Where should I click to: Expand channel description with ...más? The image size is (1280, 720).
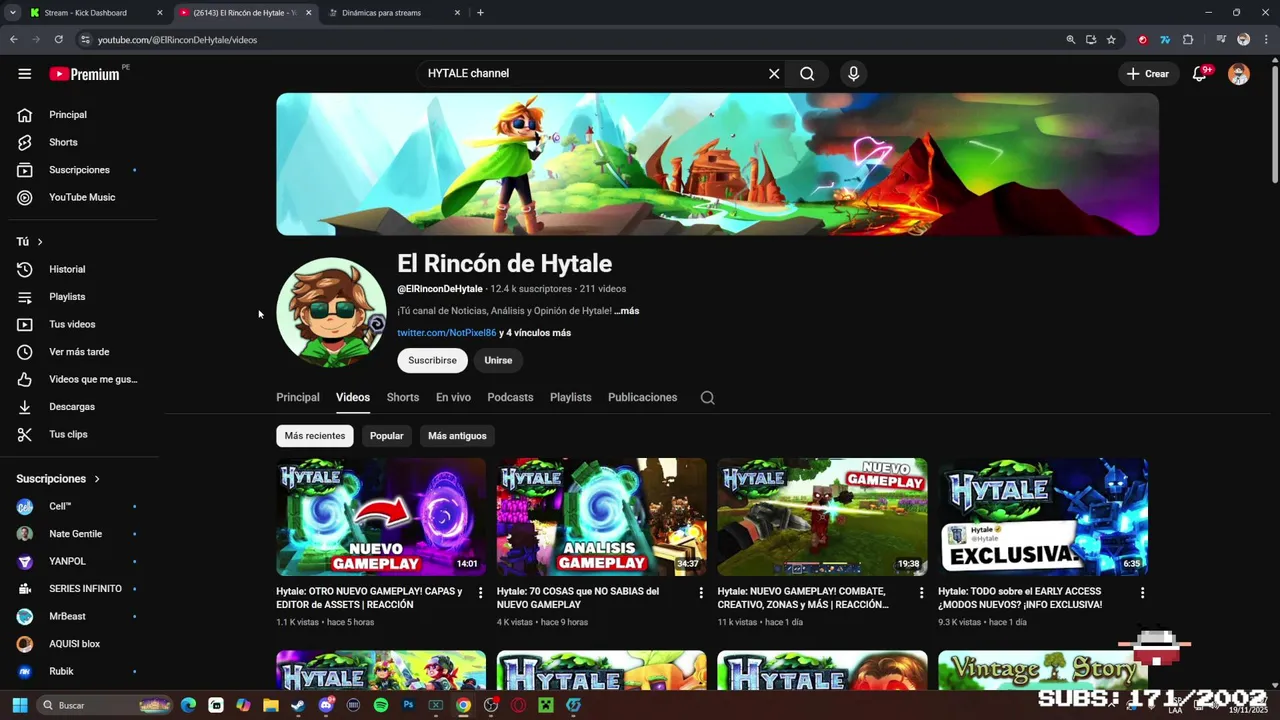coord(627,311)
